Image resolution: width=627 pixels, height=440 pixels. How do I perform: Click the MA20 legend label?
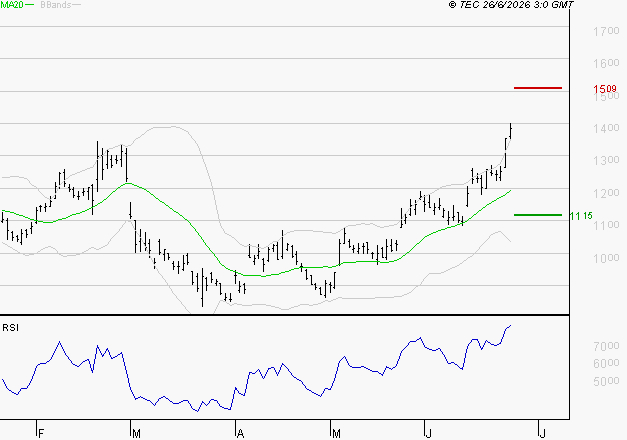12,4
